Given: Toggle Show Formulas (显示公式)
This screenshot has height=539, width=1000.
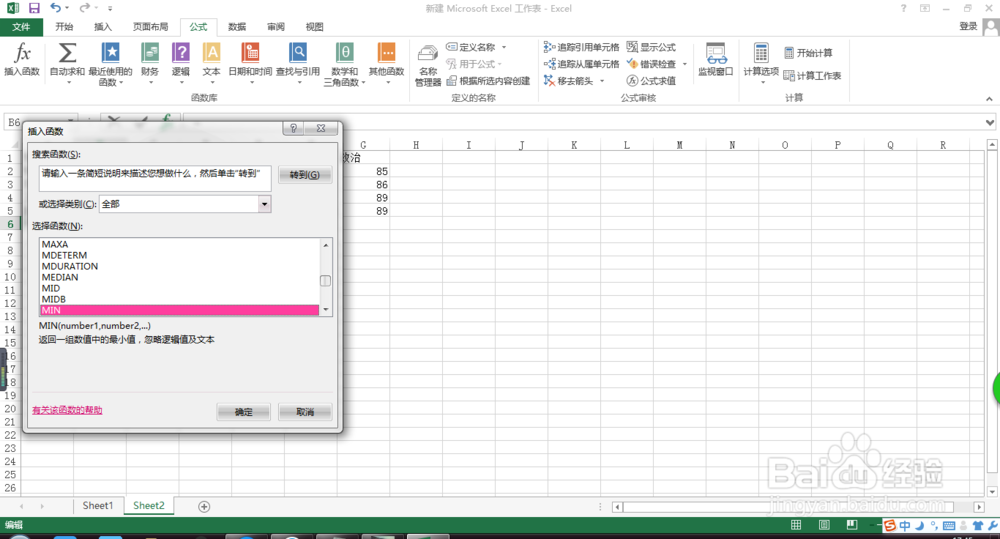Looking at the screenshot, I should (651, 47).
